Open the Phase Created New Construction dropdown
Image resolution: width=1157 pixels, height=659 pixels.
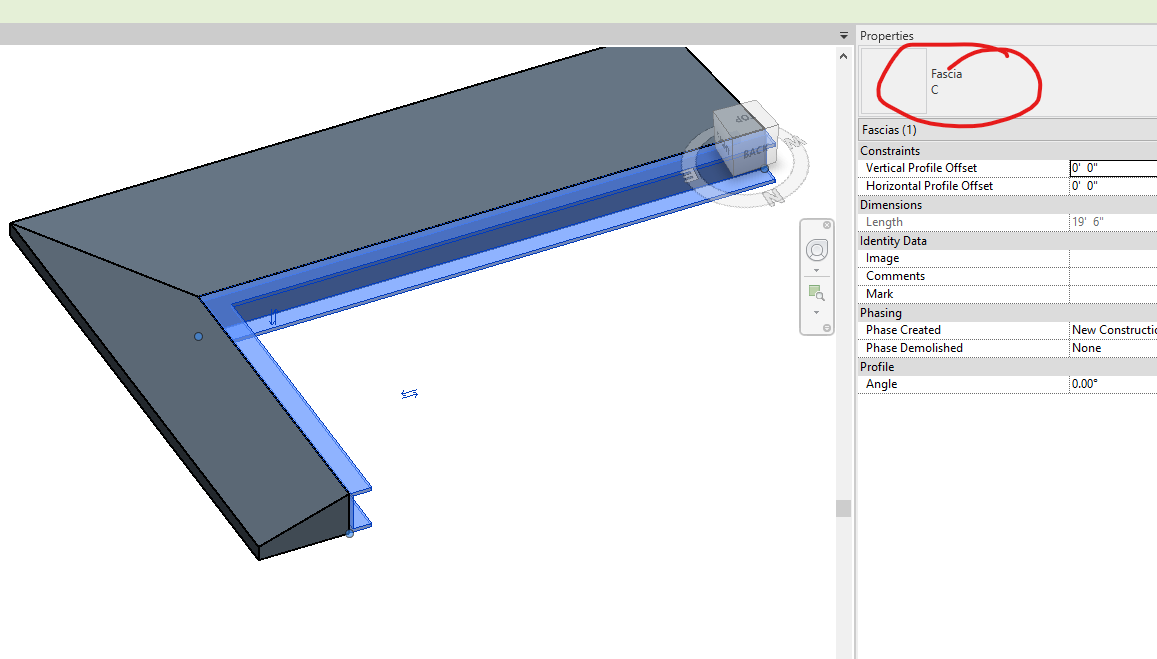[x=1113, y=330]
